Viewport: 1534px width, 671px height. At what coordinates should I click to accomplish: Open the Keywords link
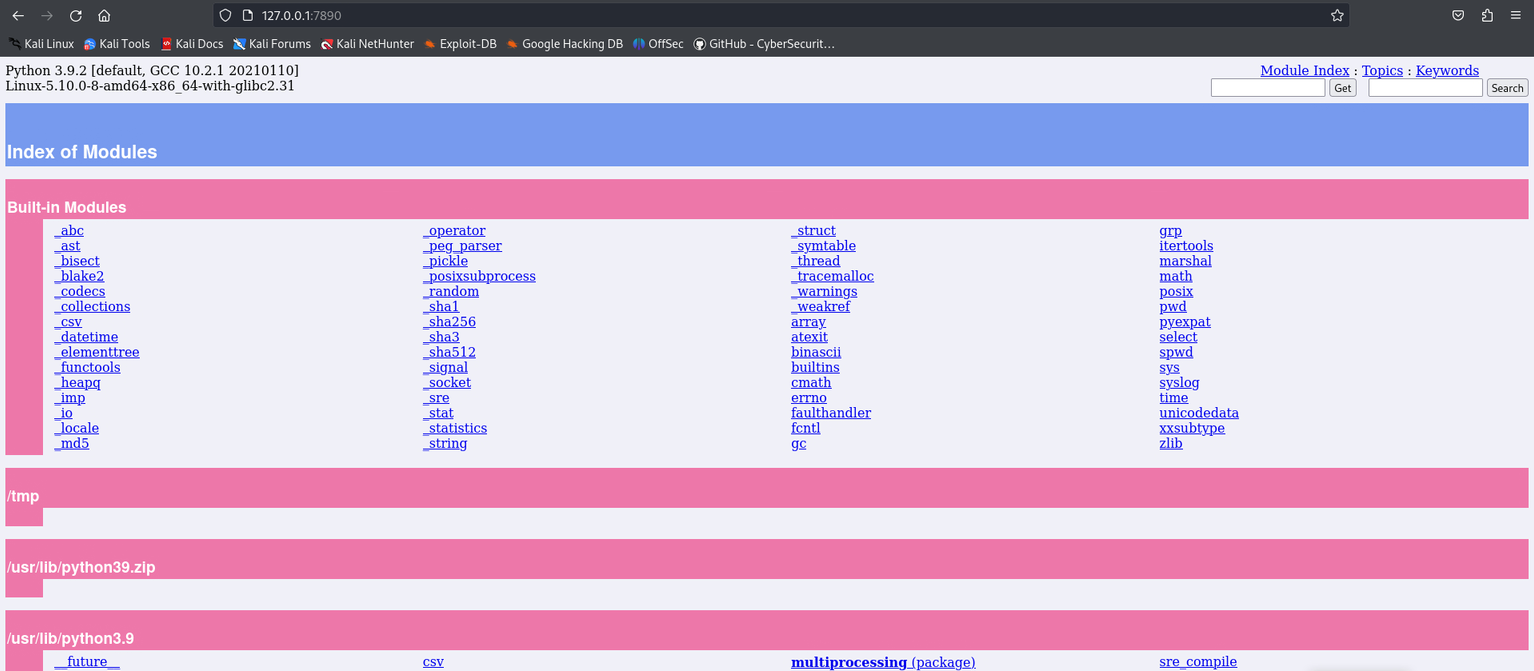pyautogui.click(x=1446, y=71)
